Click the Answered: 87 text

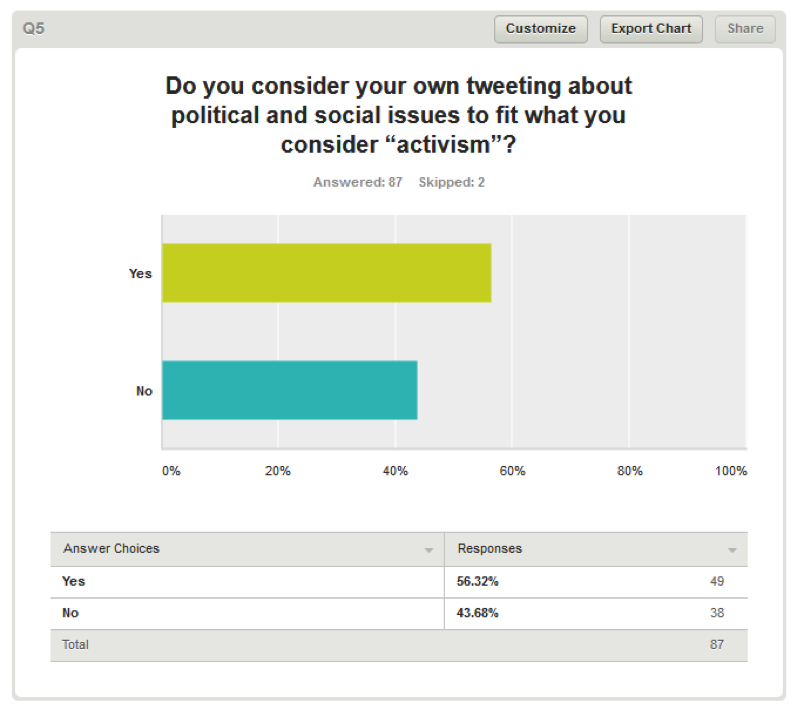(357, 182)
